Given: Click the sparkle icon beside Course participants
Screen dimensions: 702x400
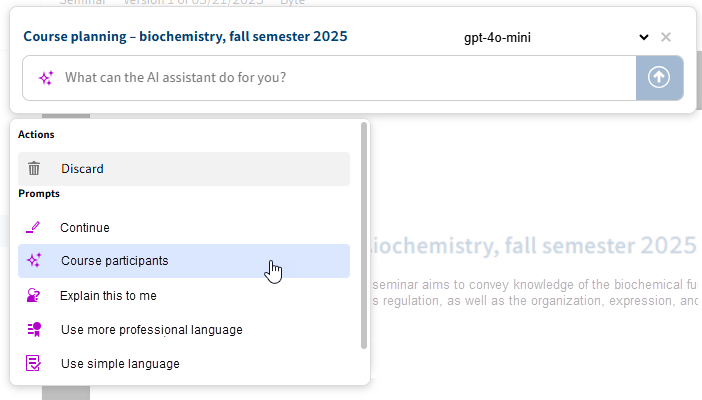Looking at the screenshot, I should pyautogui.click(x=34, y=261).
